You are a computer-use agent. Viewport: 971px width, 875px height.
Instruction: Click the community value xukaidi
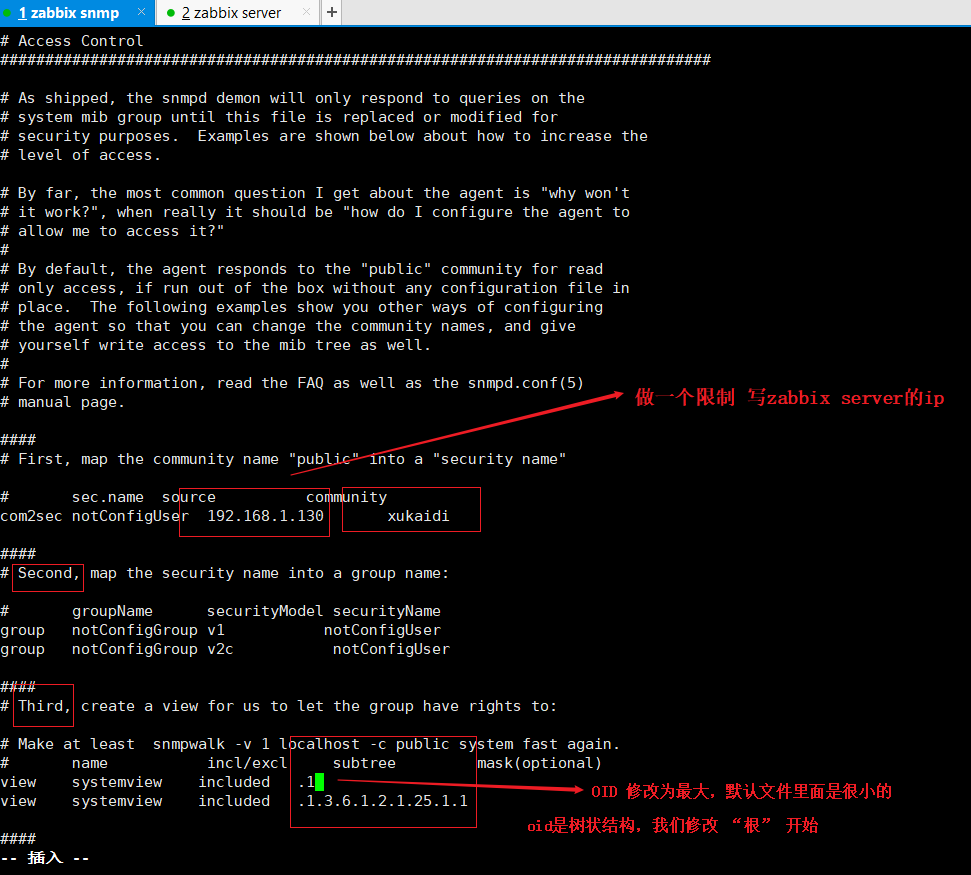pos(418,516)
